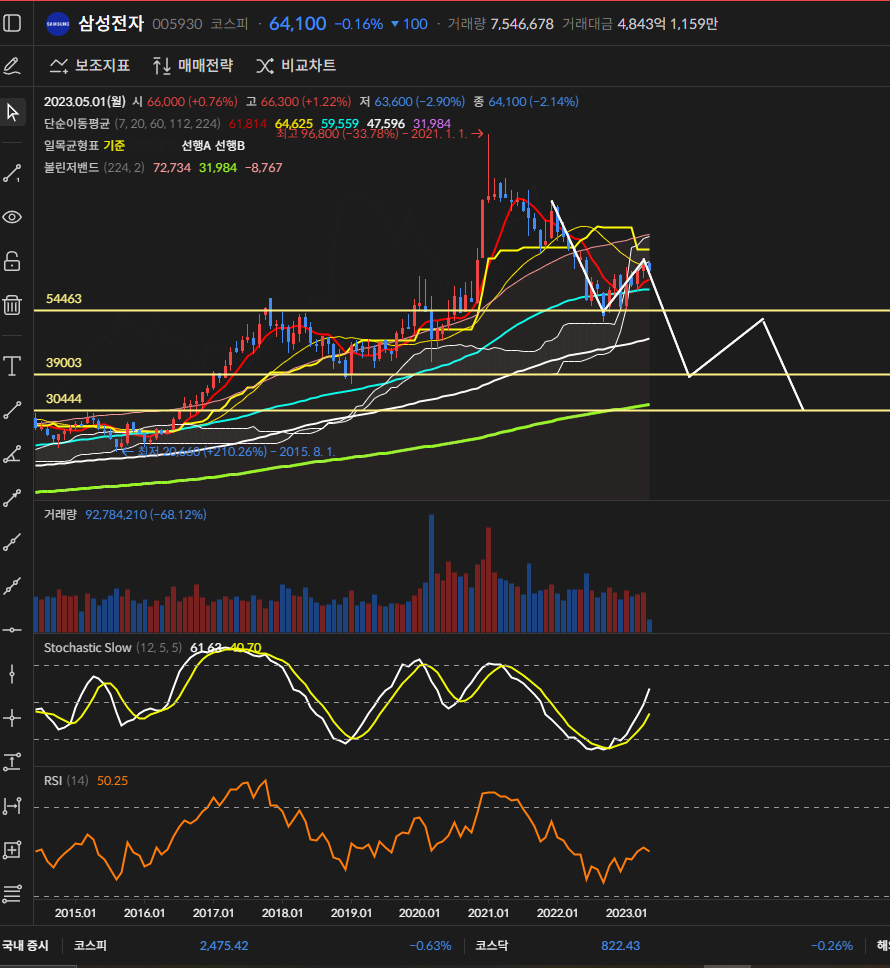Select the two-point ray line tool
Viewport: 890px width, 968px height.
12,586
